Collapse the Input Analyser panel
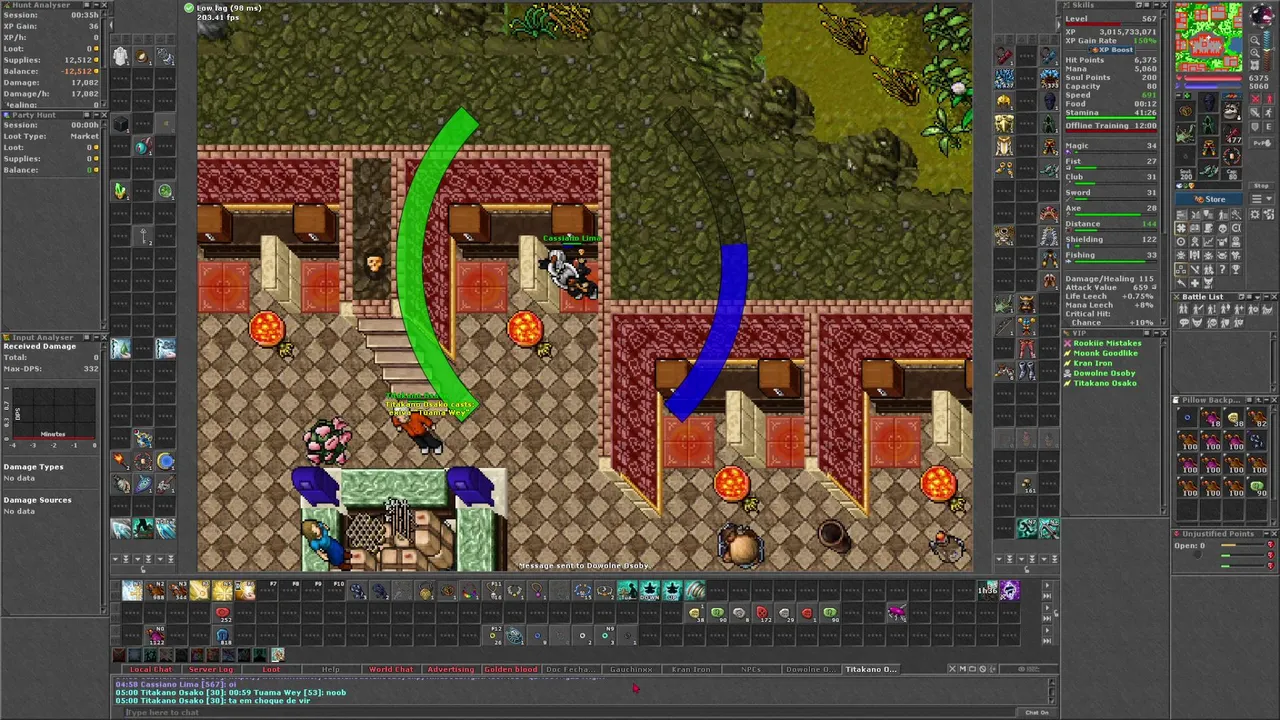This screenshot has width=1280, height=720. (x=96, y=338)
